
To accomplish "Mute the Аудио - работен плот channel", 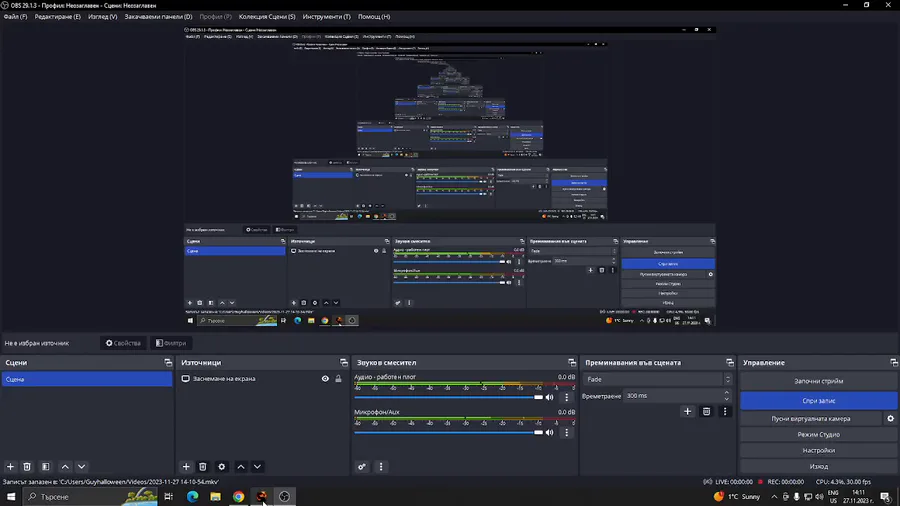I will coord(549,397).
